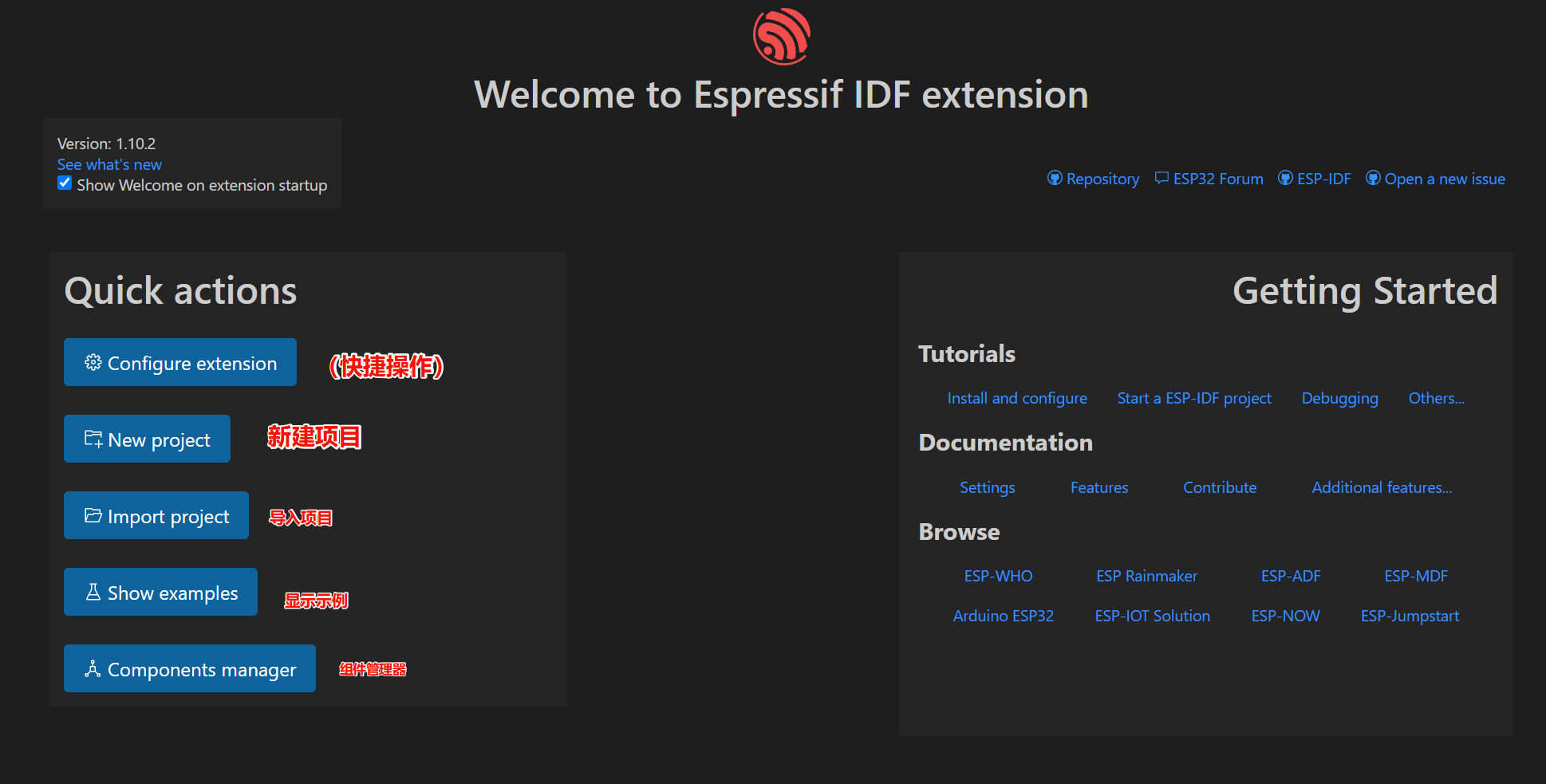Image resolution: width=1546 pixels, height=784 pixels.
Task: Browse Arduino ESP32 link
Action: [1003, 616]
